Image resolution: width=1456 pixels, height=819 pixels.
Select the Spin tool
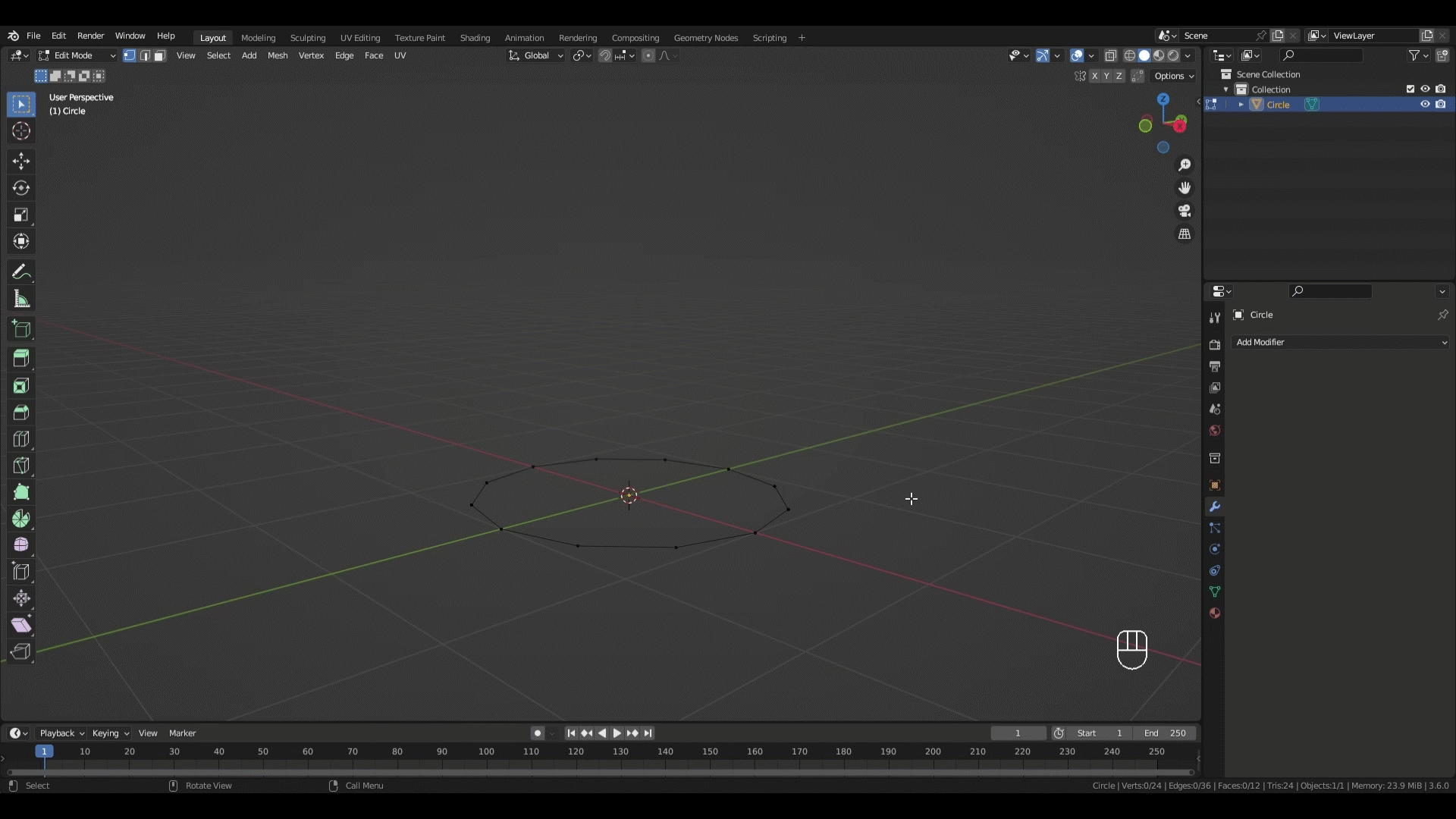21,519
